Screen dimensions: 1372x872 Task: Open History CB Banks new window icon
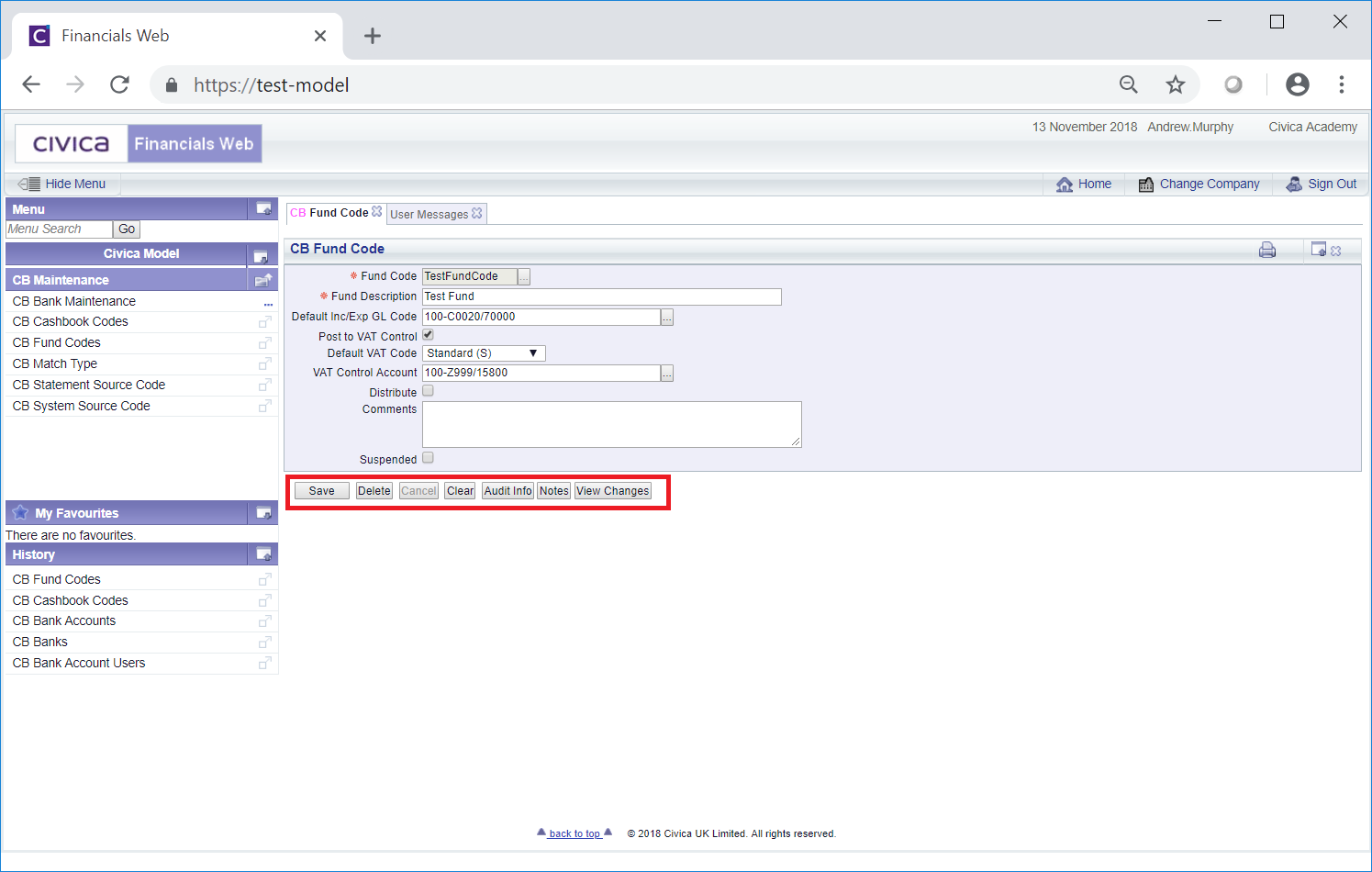point(264,643)
